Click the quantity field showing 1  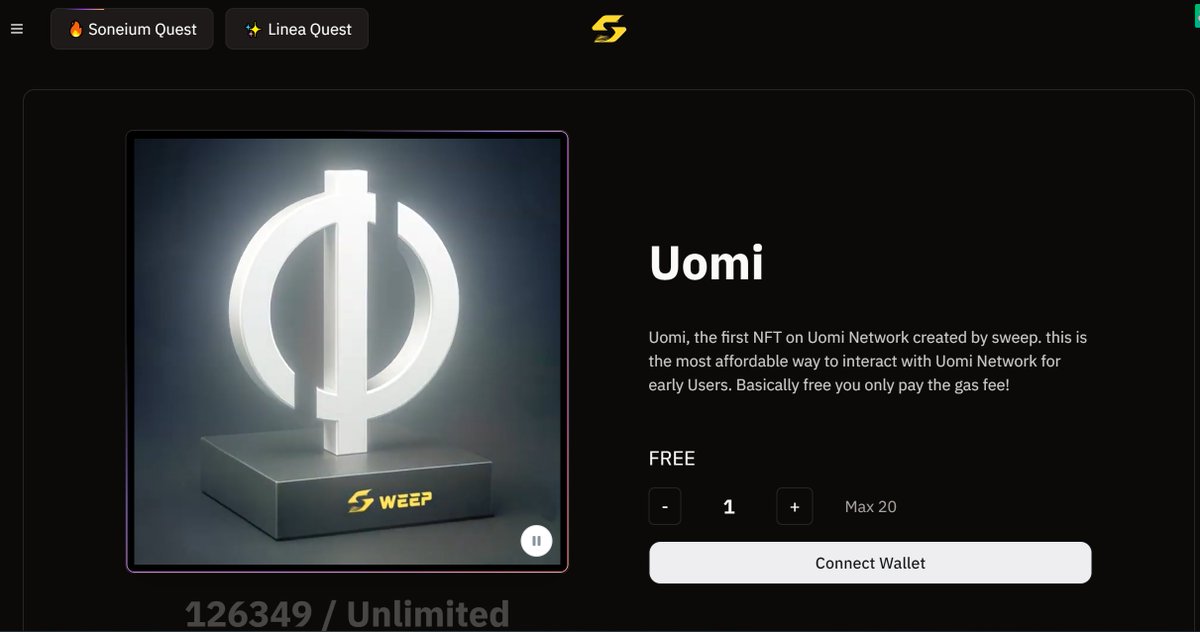(x=729, y=507)
